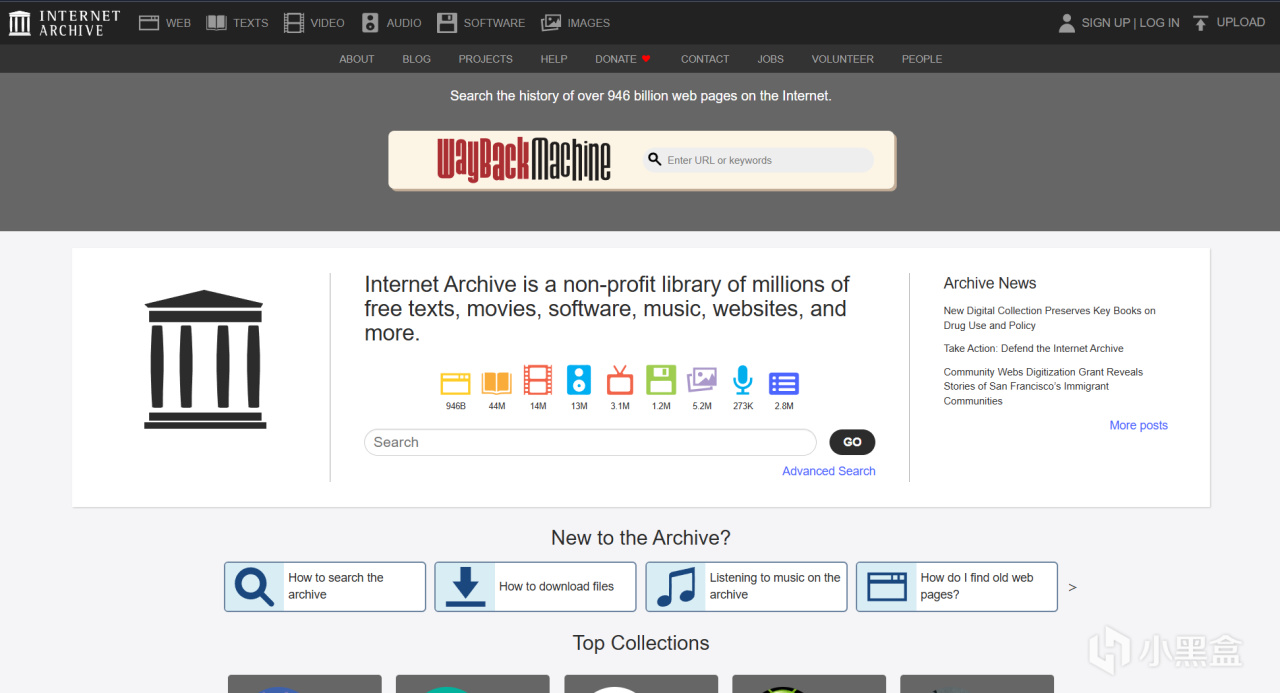The width and height of the screenshot is (1280, 693).
Task: Open How to download files card
Action: [535, 587]
